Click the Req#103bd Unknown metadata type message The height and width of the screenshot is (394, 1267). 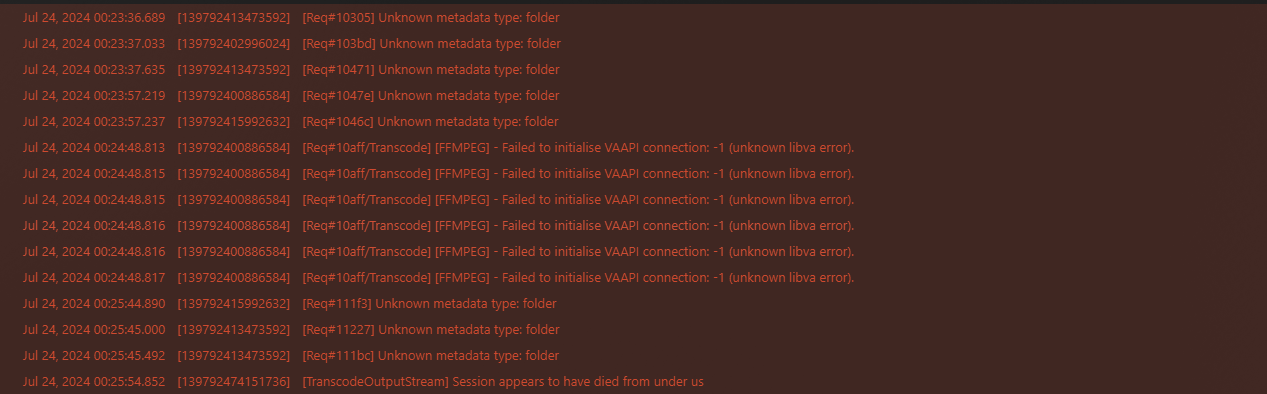[431, 44]
